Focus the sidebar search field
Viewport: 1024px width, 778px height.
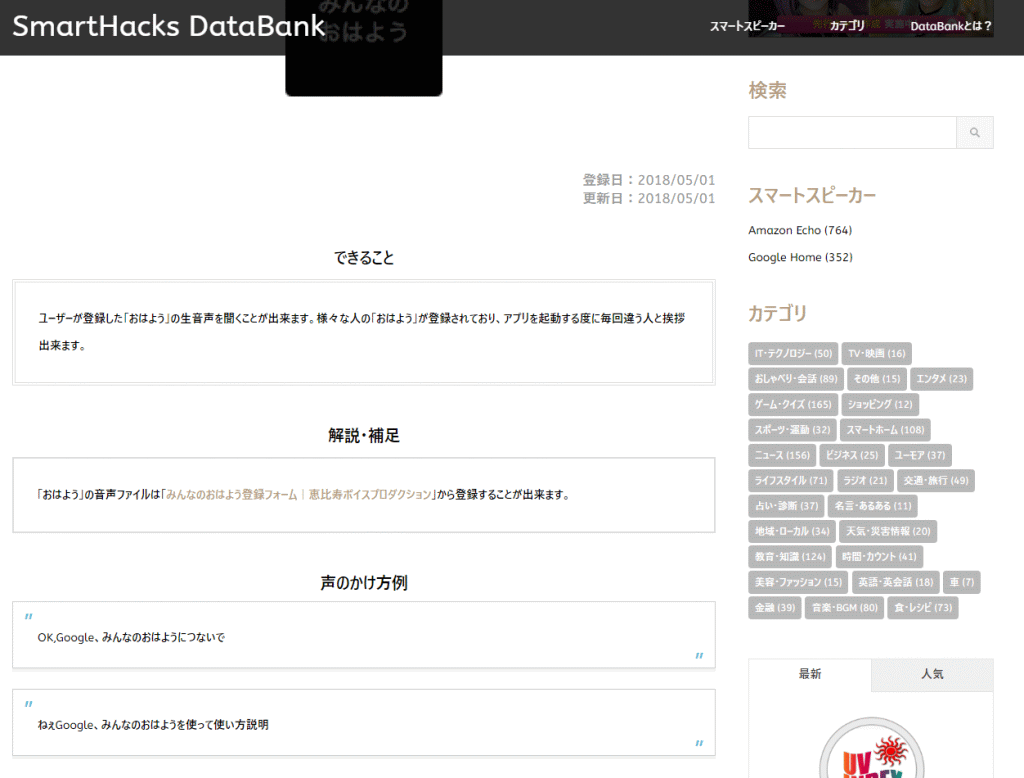[852, 133]
